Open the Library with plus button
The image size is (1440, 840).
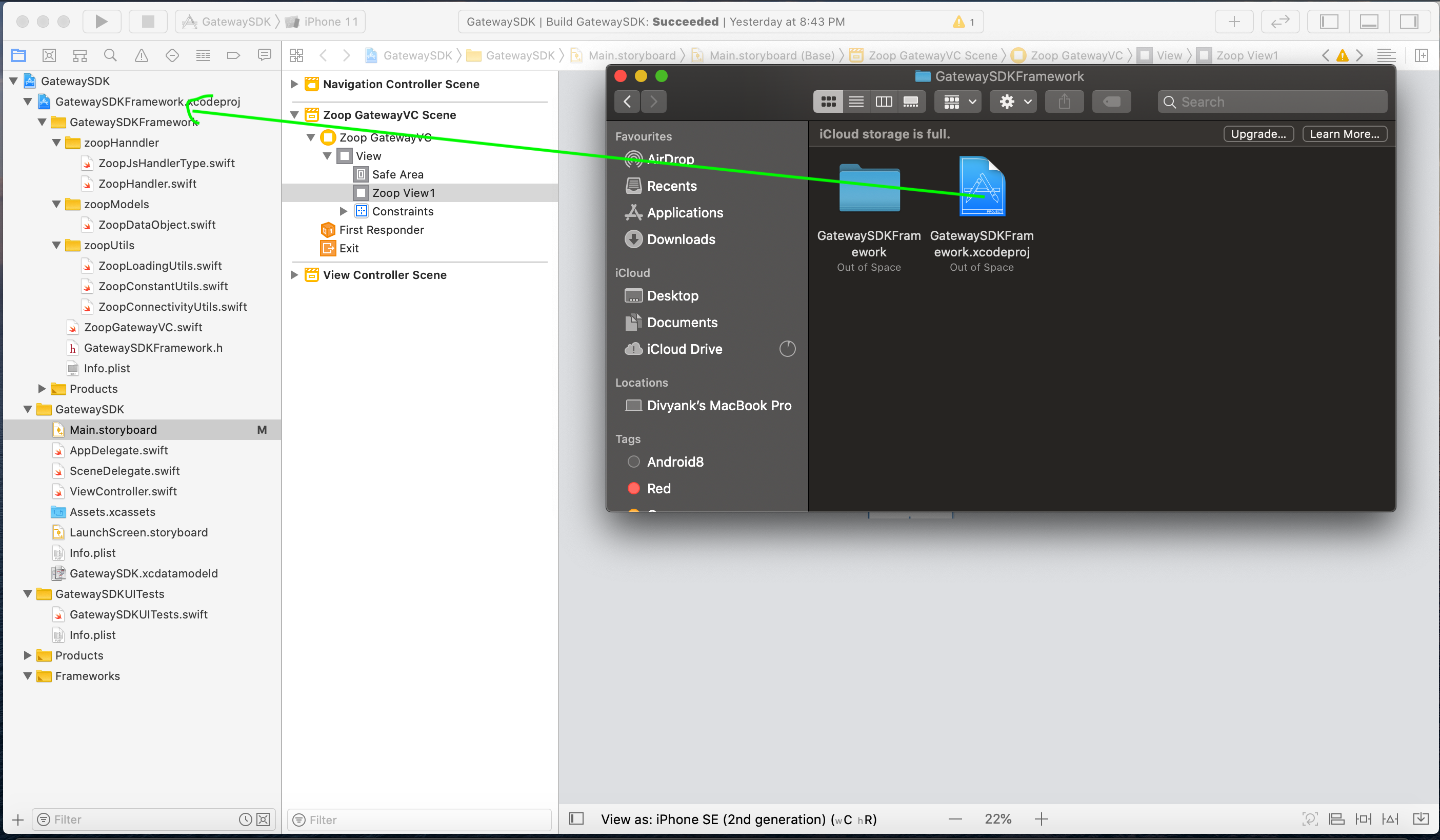pyautogui.click(x=1234, y=22)
